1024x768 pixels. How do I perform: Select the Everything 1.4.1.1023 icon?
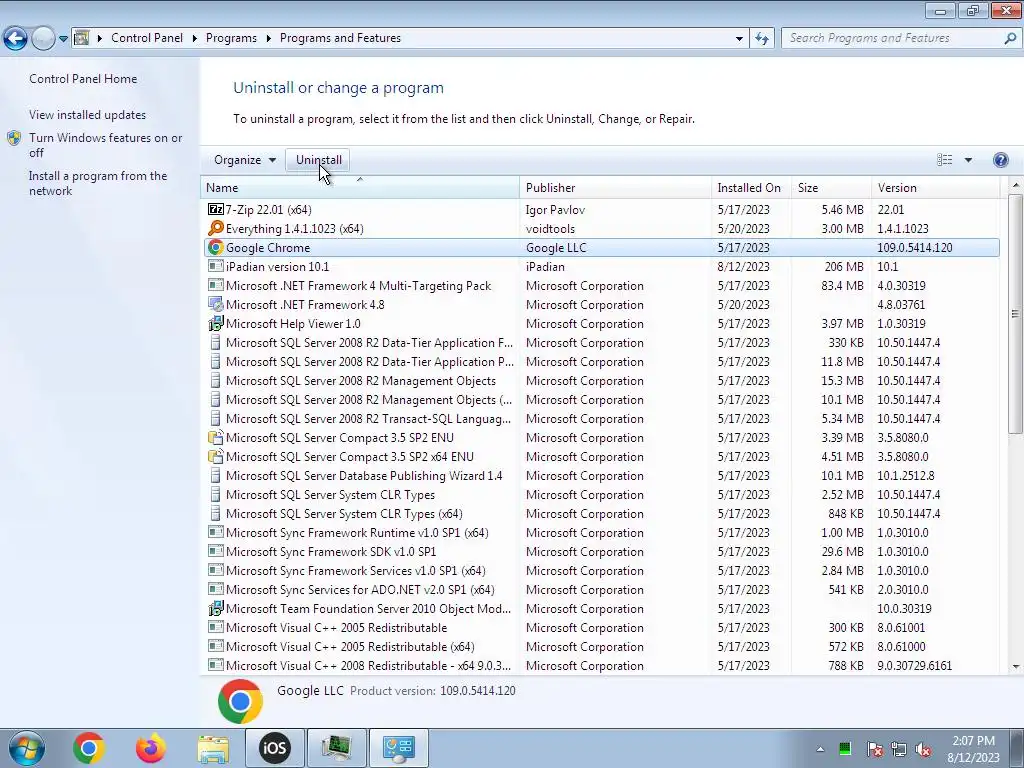point(216,228)
